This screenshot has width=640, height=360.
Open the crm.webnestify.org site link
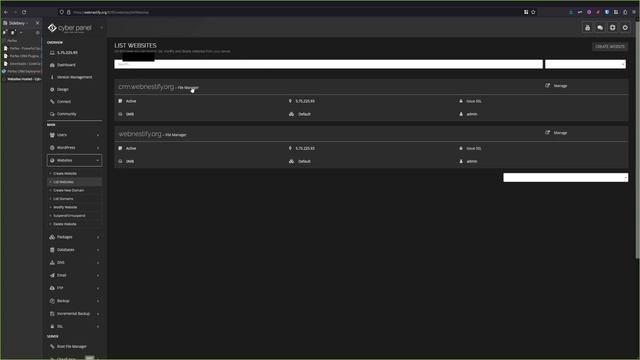[x=146, y=87]
